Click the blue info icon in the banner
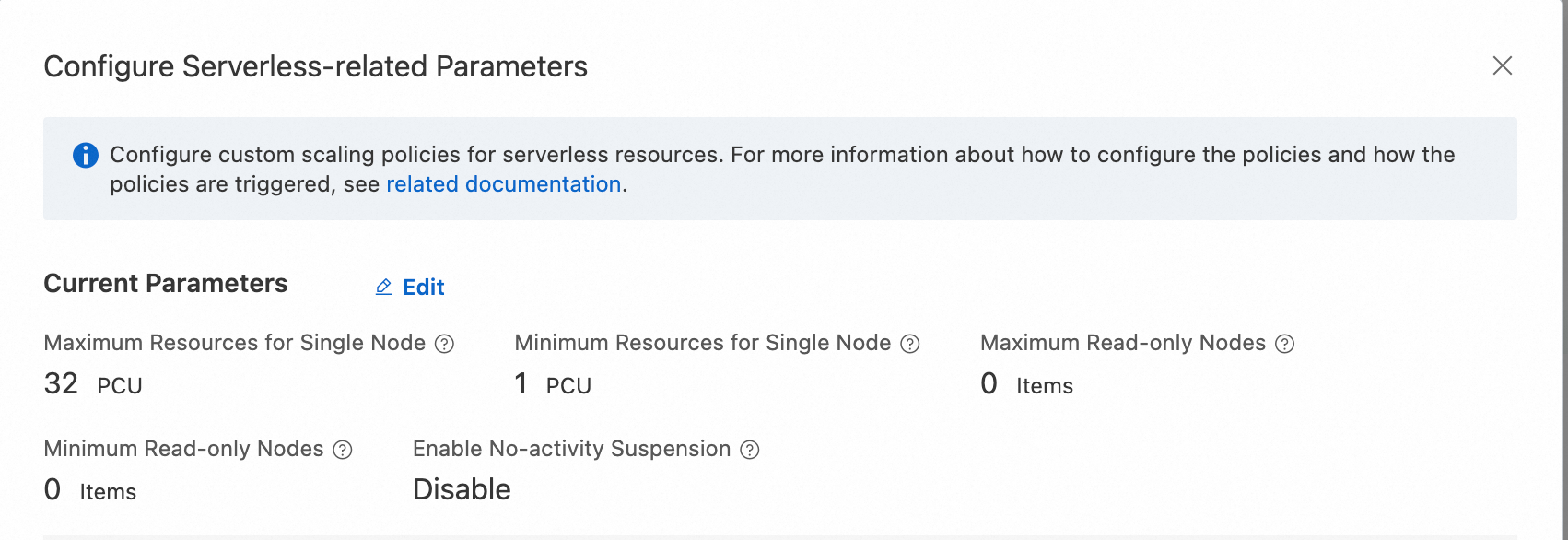The width and height of the screenshot is (1568, 540). [86, 156]
